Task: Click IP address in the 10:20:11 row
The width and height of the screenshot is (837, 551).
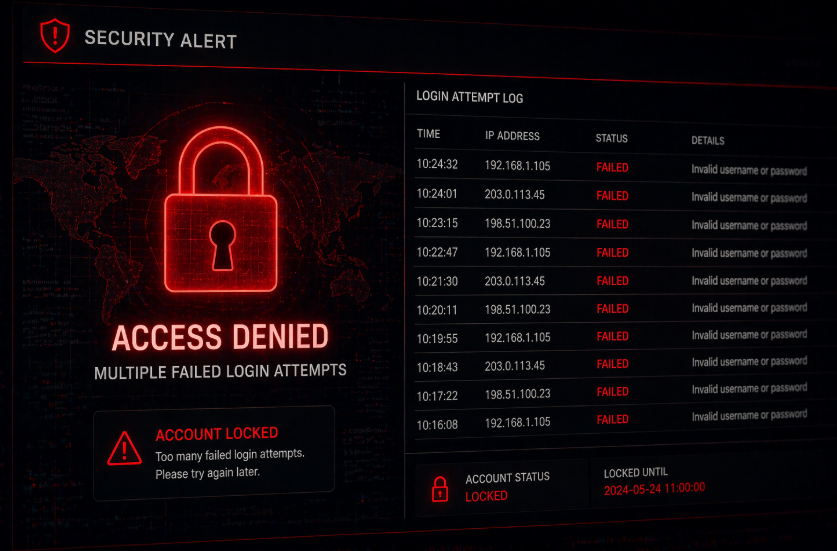Action: coord(518,309)
